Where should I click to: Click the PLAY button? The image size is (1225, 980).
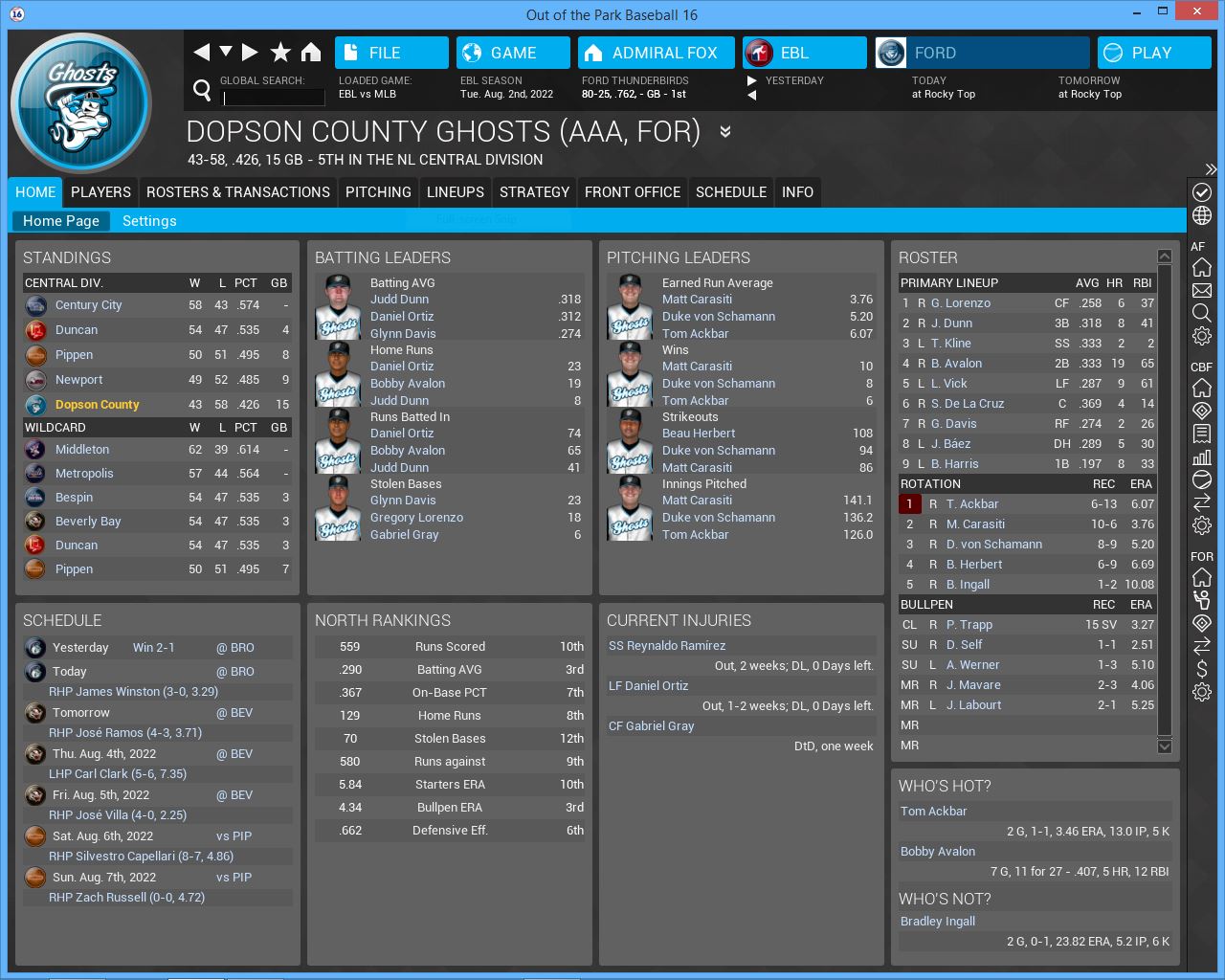pyautogui.click(x=1152, y=53)
